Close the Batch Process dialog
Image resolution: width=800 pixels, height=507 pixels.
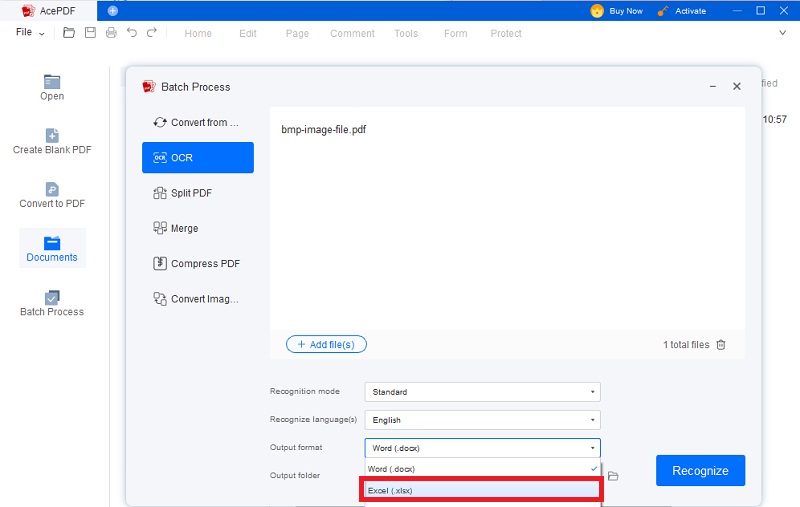737,86
